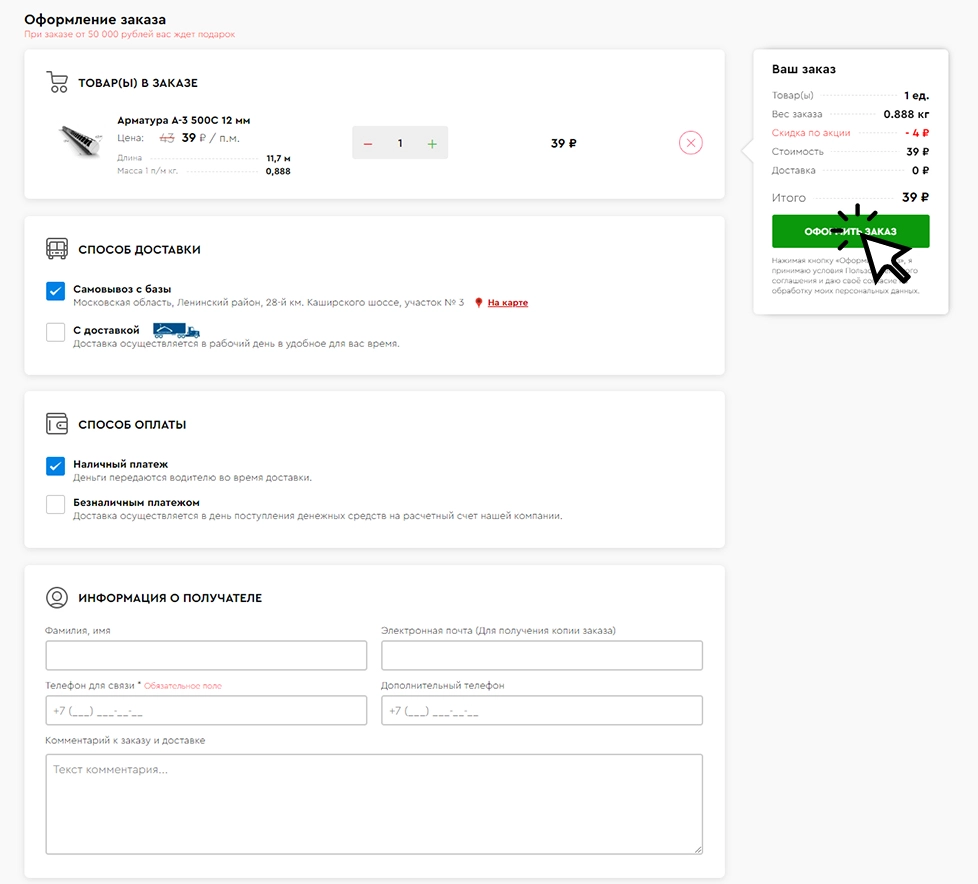Open the Арматура product thumbnail
This screenshot has height=884, width=978.
(x=81, y=141)
